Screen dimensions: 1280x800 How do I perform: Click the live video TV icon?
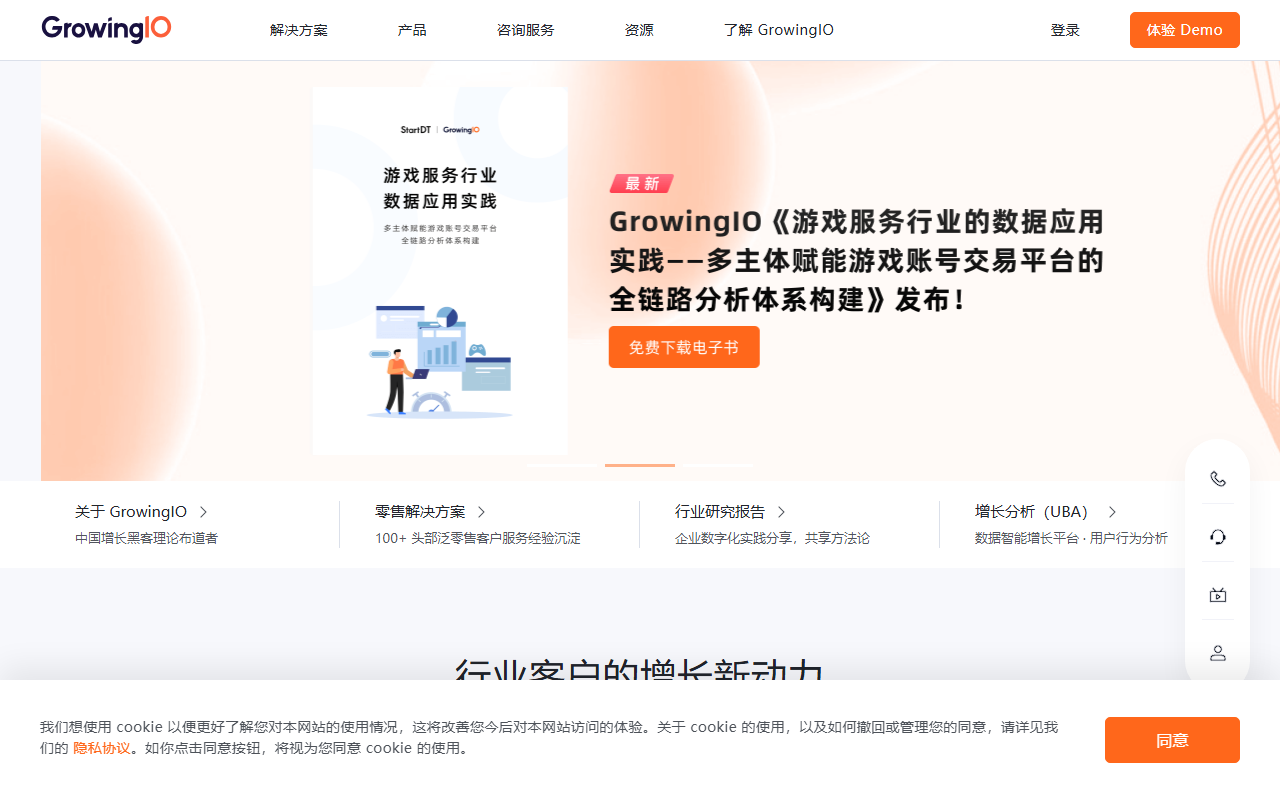tap(1217, 595)
